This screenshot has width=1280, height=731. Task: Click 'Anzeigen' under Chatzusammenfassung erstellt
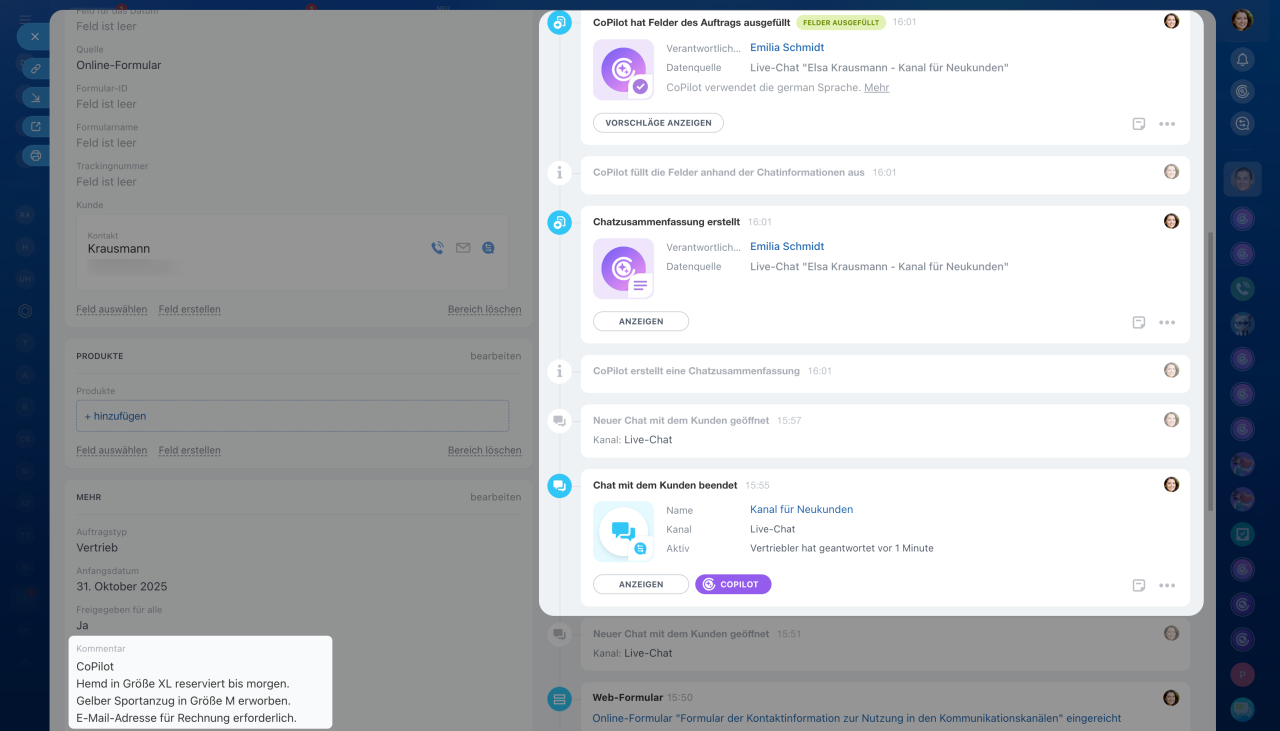641,322
